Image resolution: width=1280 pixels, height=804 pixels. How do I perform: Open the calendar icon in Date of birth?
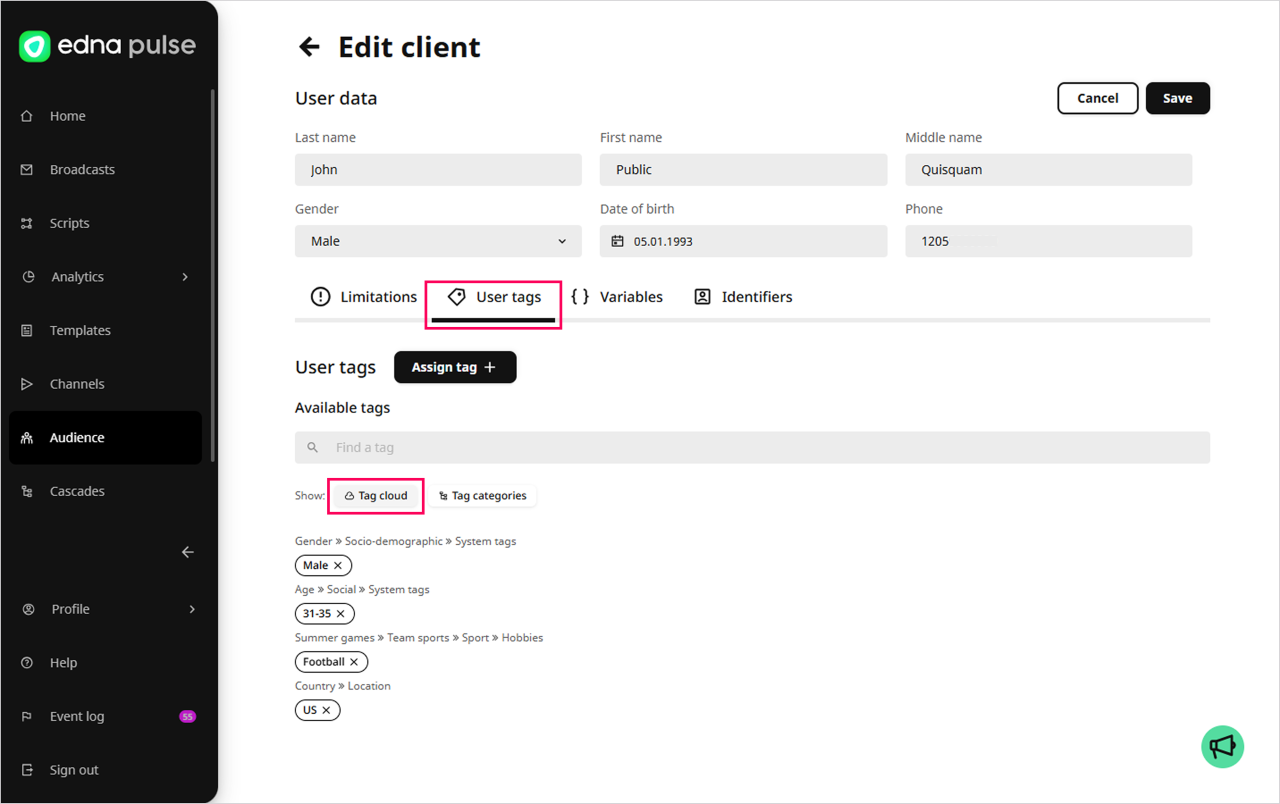617,241
